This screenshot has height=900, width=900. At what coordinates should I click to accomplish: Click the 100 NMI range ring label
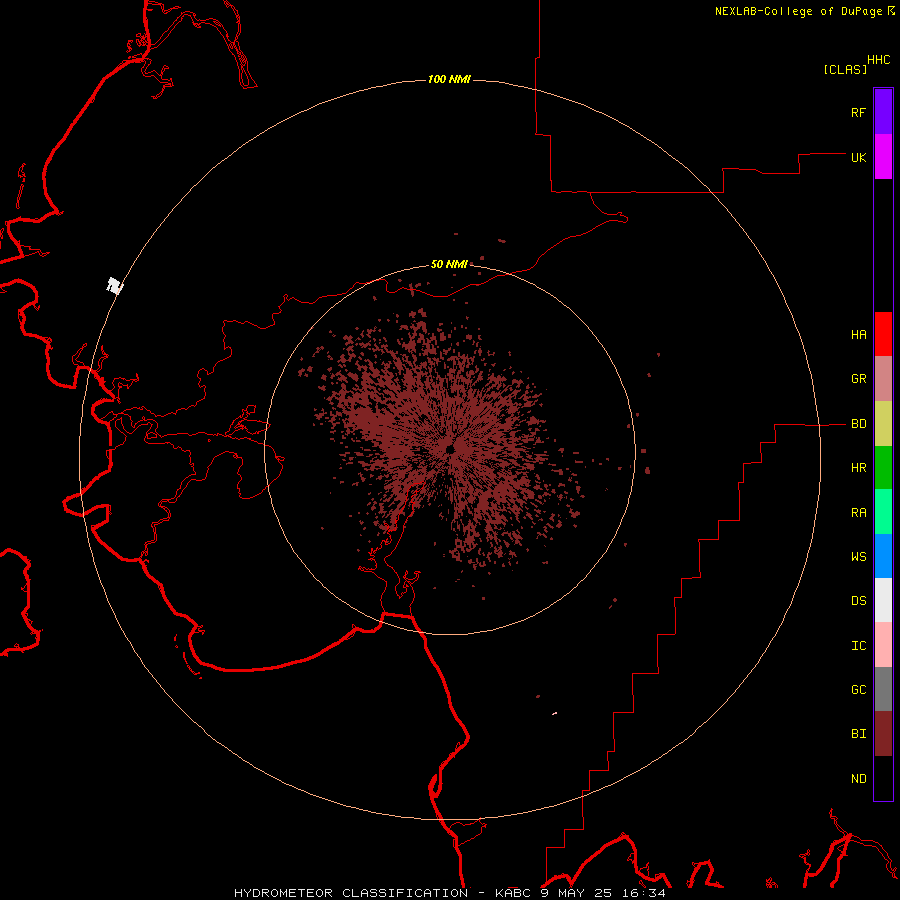coord(449,79)
